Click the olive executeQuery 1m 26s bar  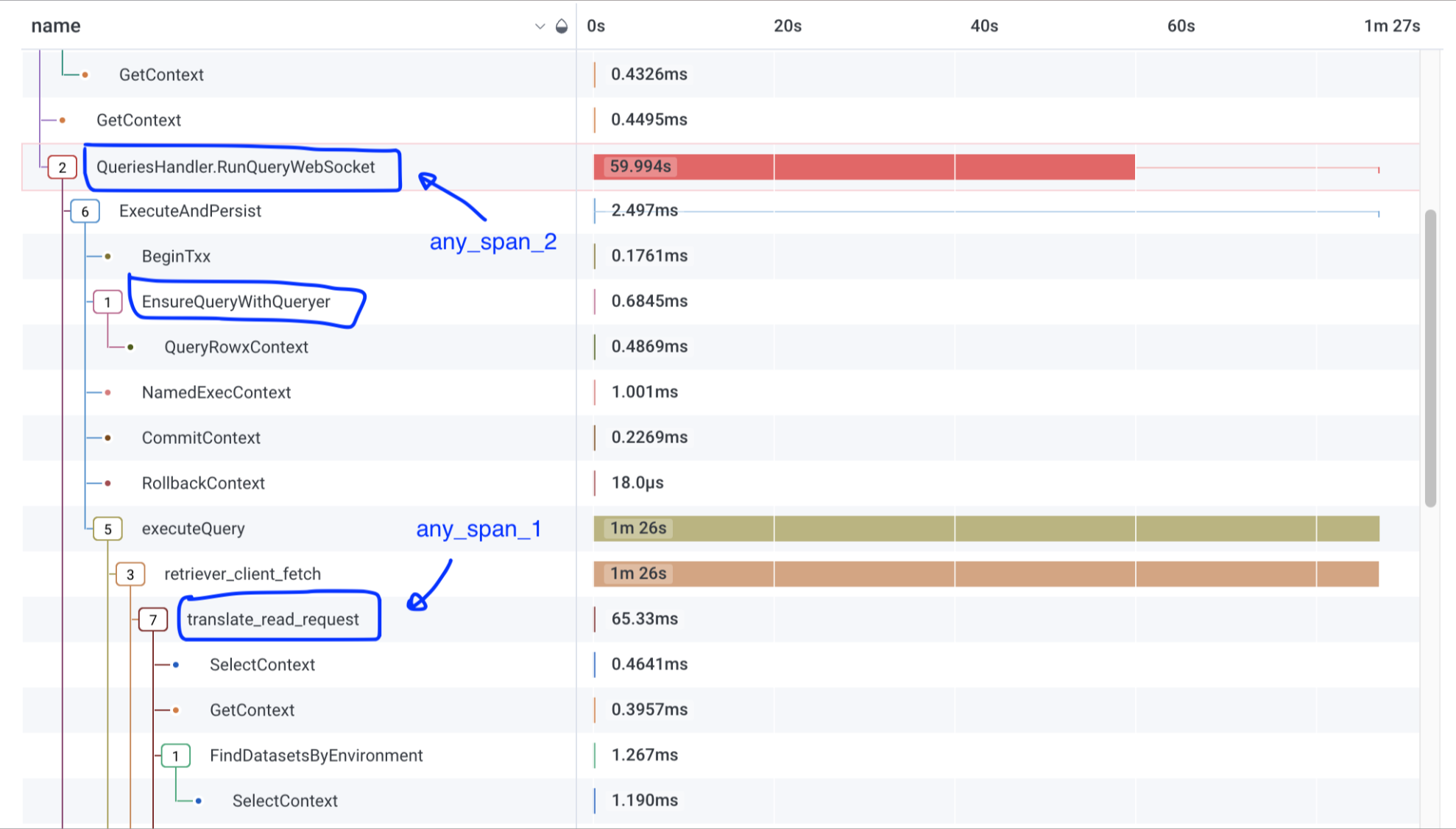coord(986,529)
